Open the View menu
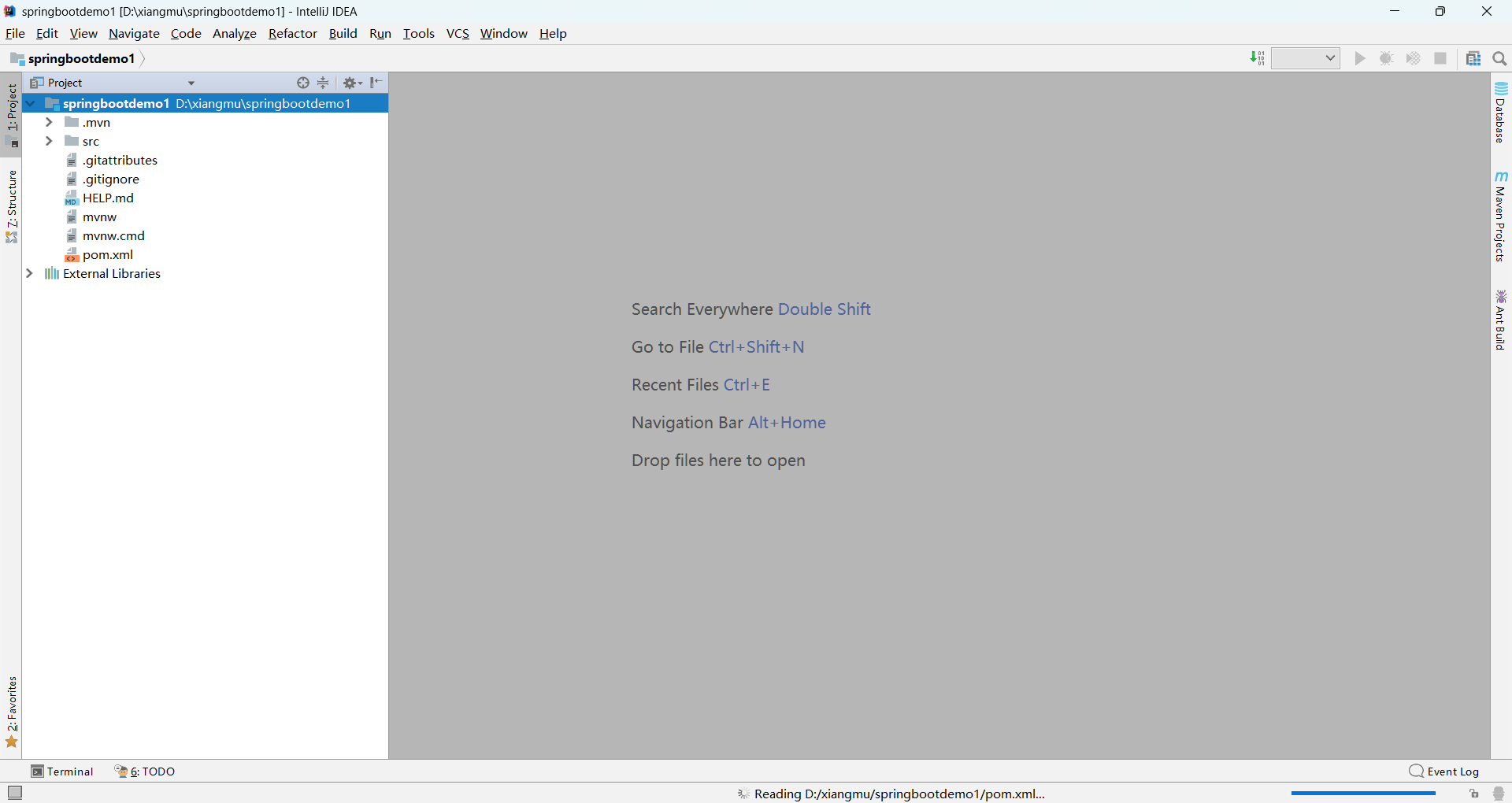This screenshot has height=803, width=1512. [83, 33]
